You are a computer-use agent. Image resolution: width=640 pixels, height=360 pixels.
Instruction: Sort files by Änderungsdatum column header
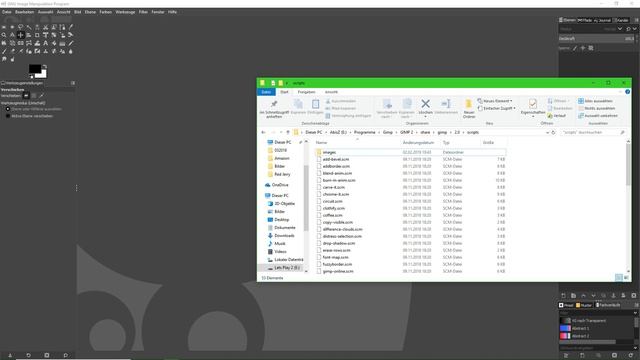418,142
